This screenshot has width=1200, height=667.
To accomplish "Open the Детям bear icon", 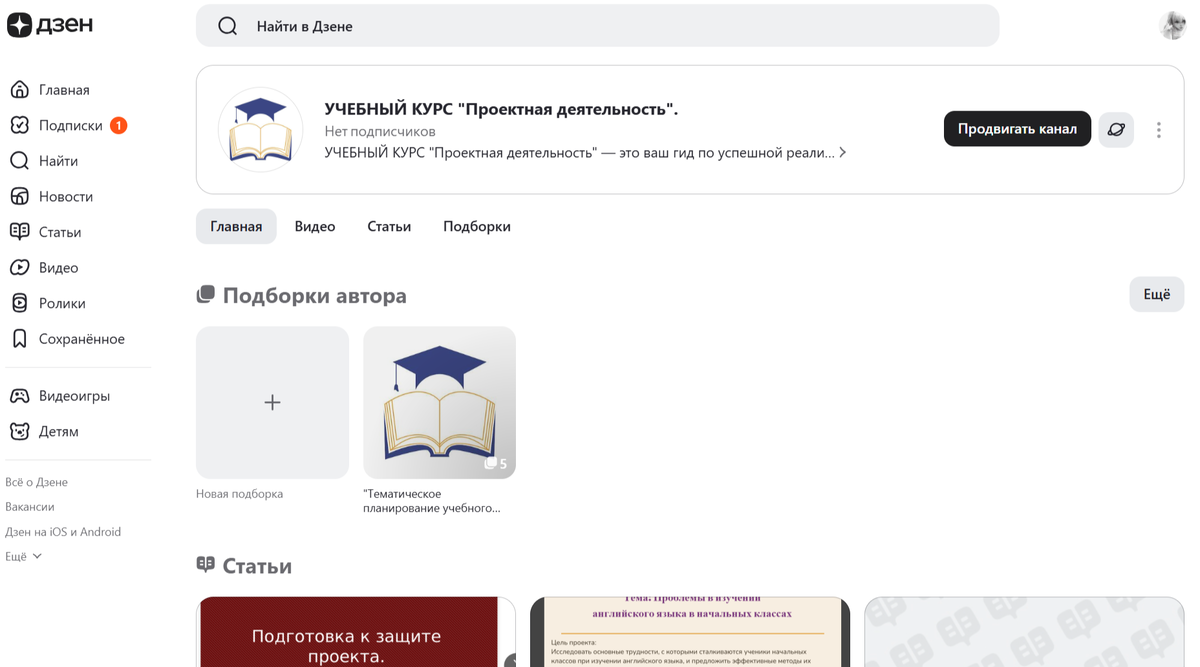I will click(20, 431).
